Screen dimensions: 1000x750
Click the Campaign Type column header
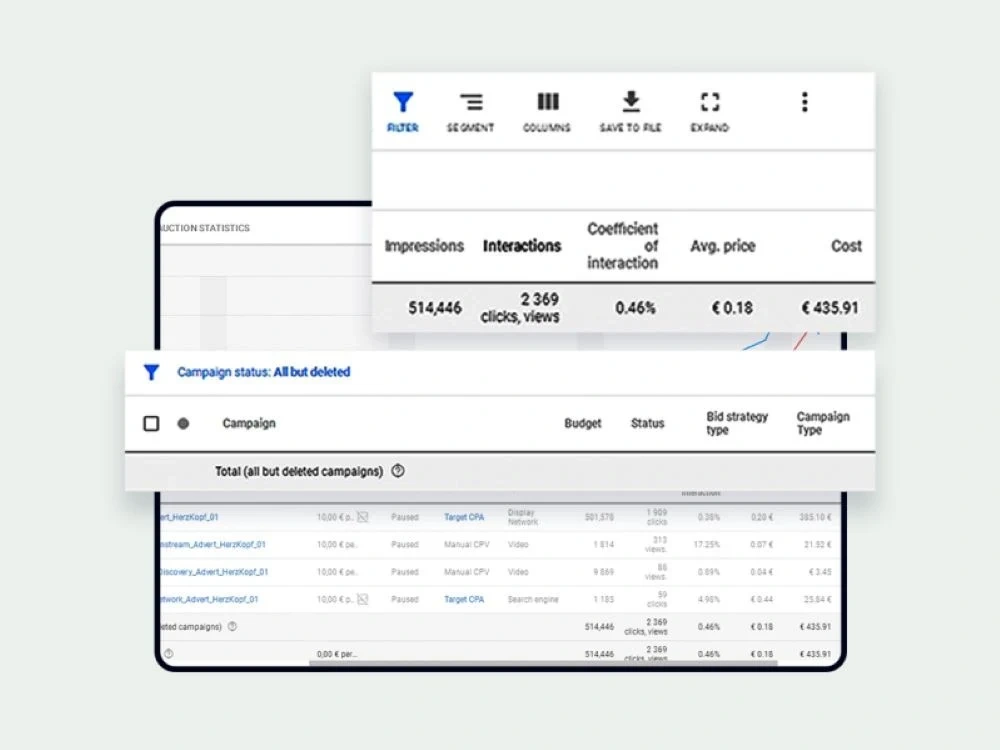point(823,423)
